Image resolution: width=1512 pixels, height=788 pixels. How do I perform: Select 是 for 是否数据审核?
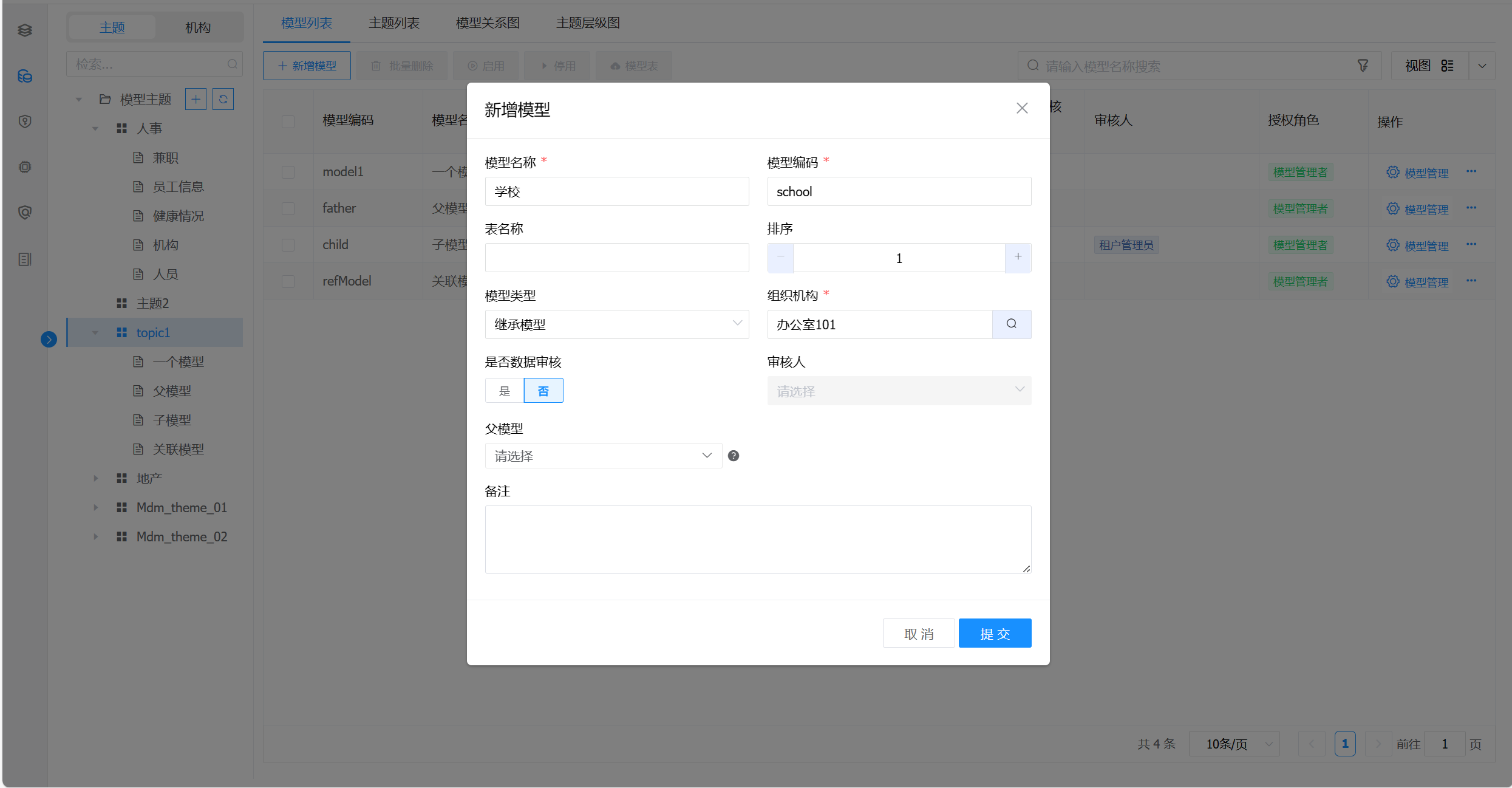pos(505,391)
